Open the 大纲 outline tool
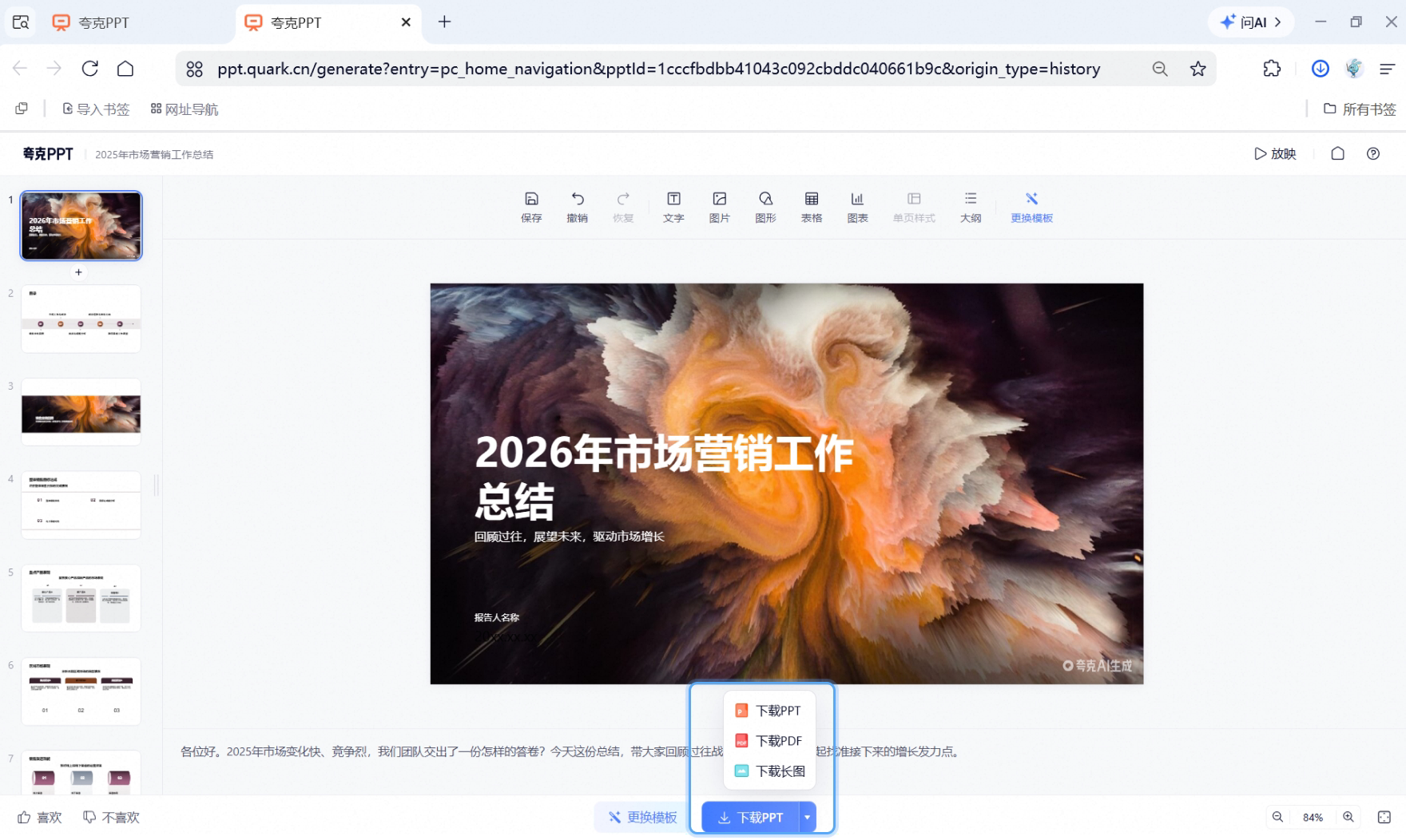Image resolution: width=1406 pixels, height=840 pixels. (971, 207)
